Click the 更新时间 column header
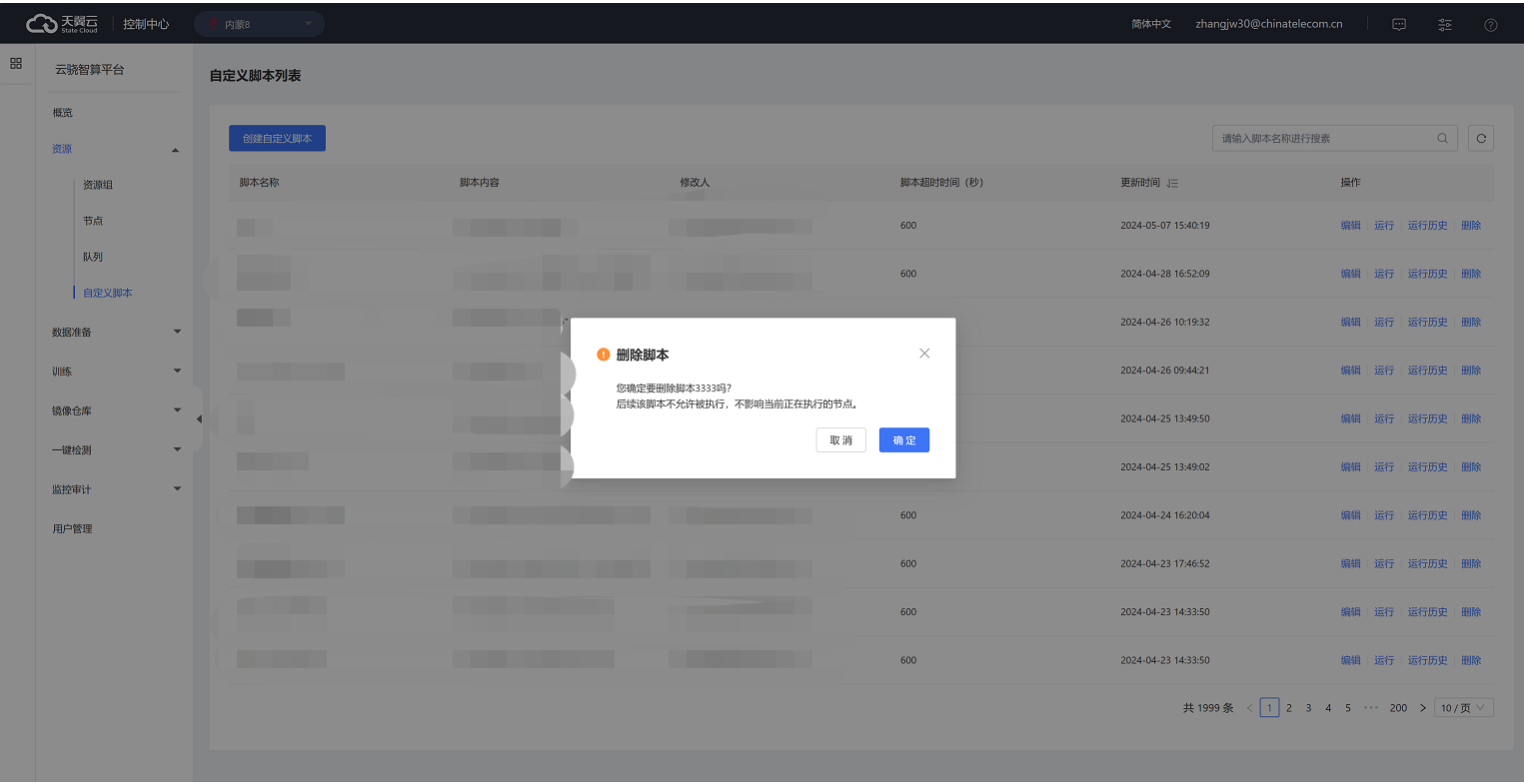Screen dimensions: 1524x784 pyautogui.click(x=1140, y=183)
